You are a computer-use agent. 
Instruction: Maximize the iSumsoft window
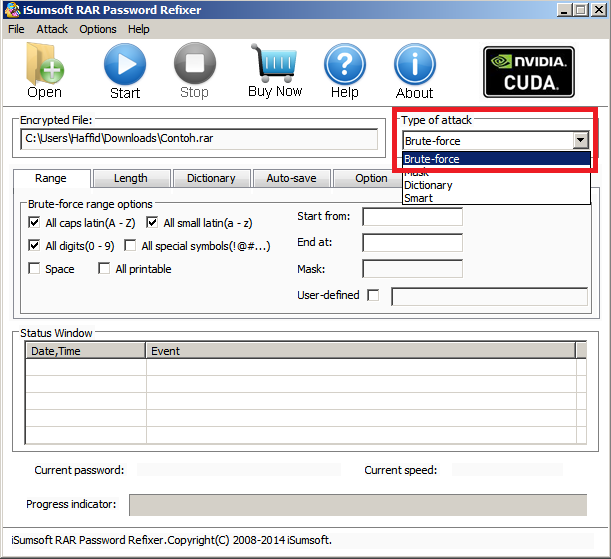(581, 10)
